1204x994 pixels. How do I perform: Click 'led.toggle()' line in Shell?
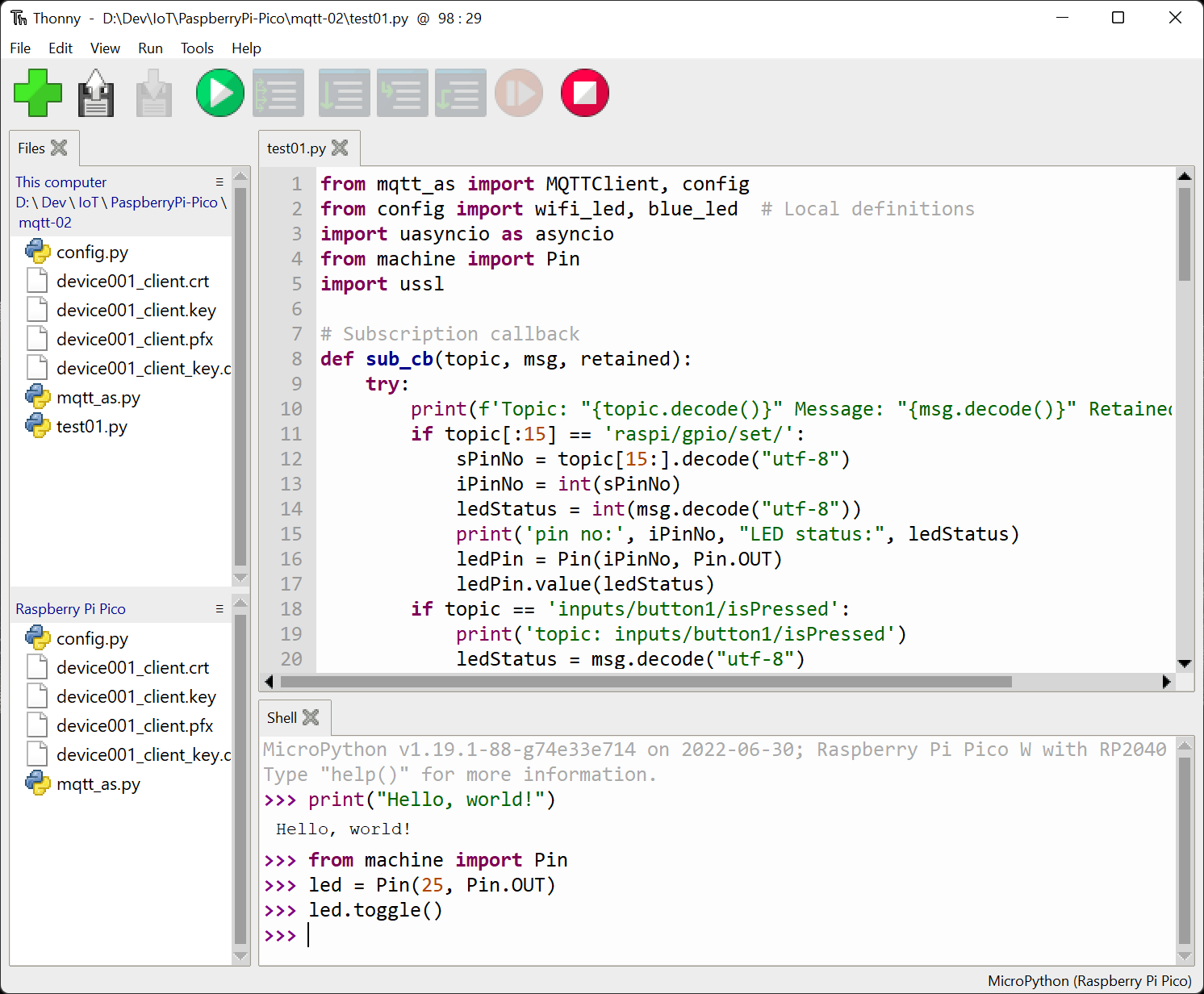[x=375, y=910]
